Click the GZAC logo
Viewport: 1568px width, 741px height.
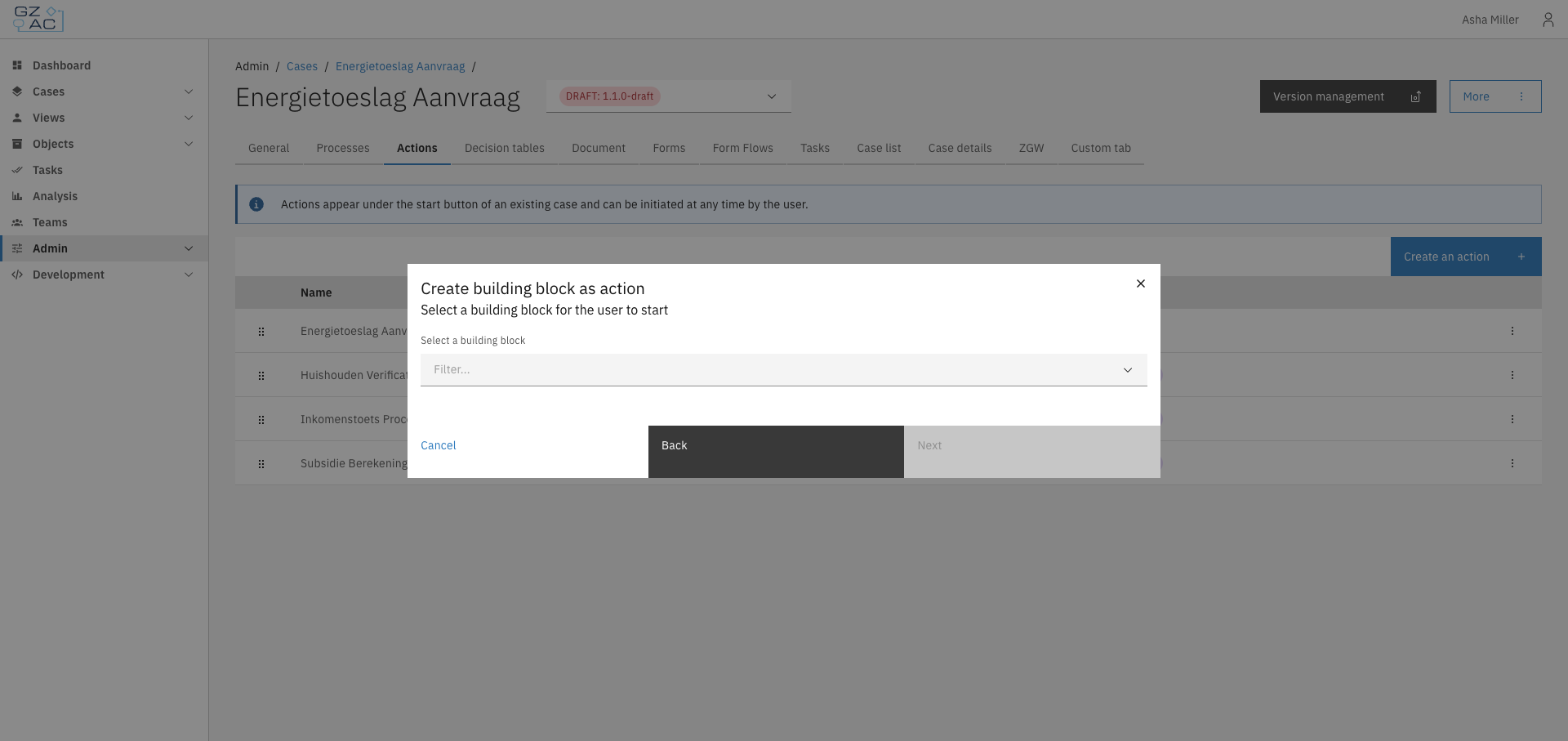pyautogui.click(x=38, y=19)
